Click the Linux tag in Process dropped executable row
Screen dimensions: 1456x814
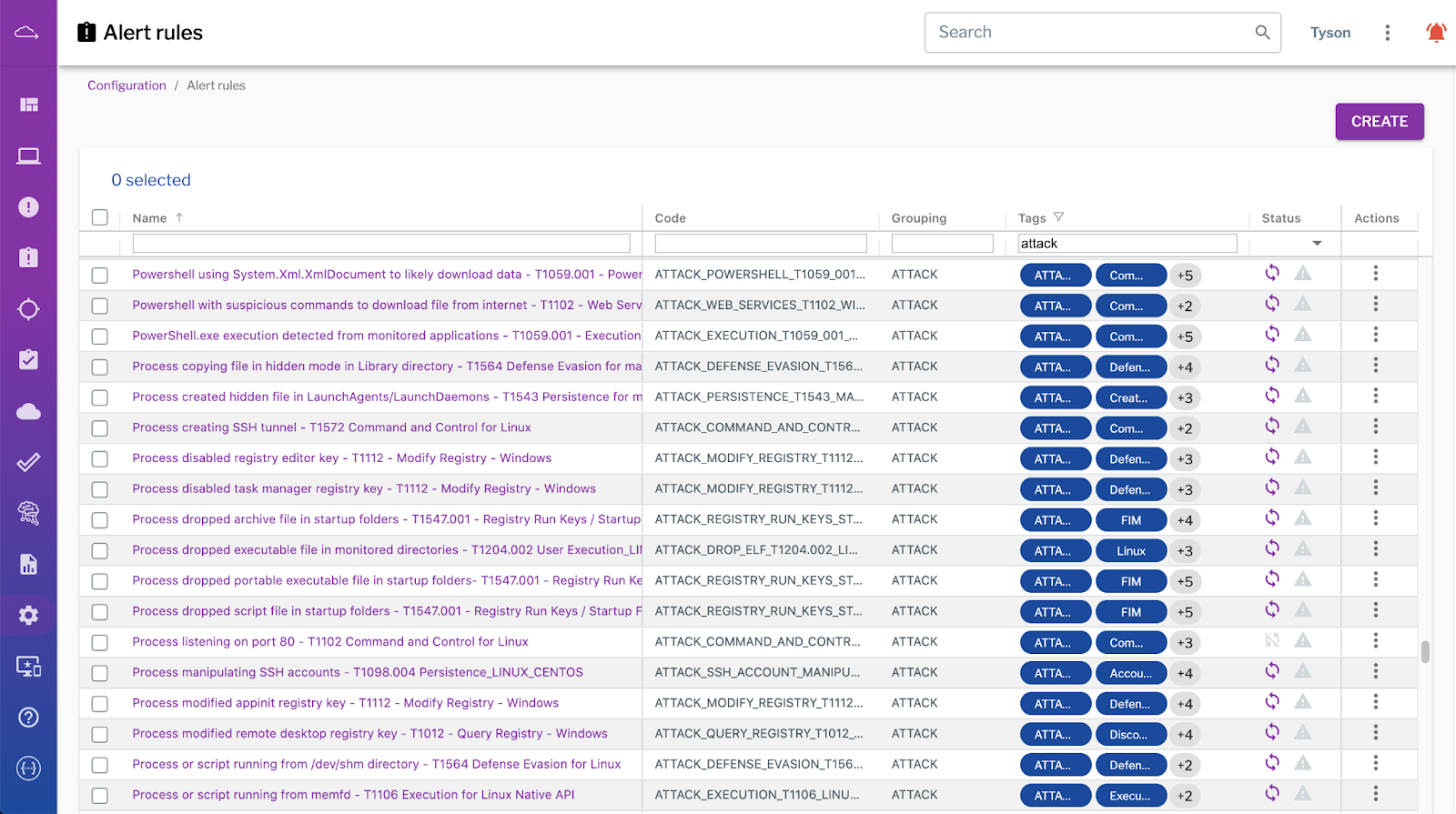pyautogui.click(x=1131, y=551)
